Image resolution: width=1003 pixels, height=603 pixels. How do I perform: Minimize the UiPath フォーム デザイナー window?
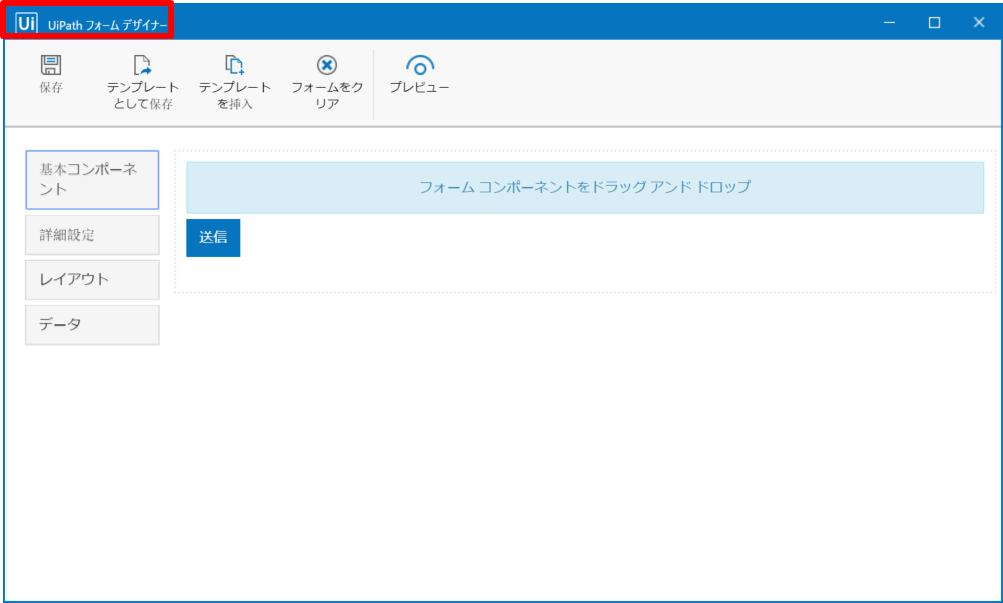pos(889,20)
